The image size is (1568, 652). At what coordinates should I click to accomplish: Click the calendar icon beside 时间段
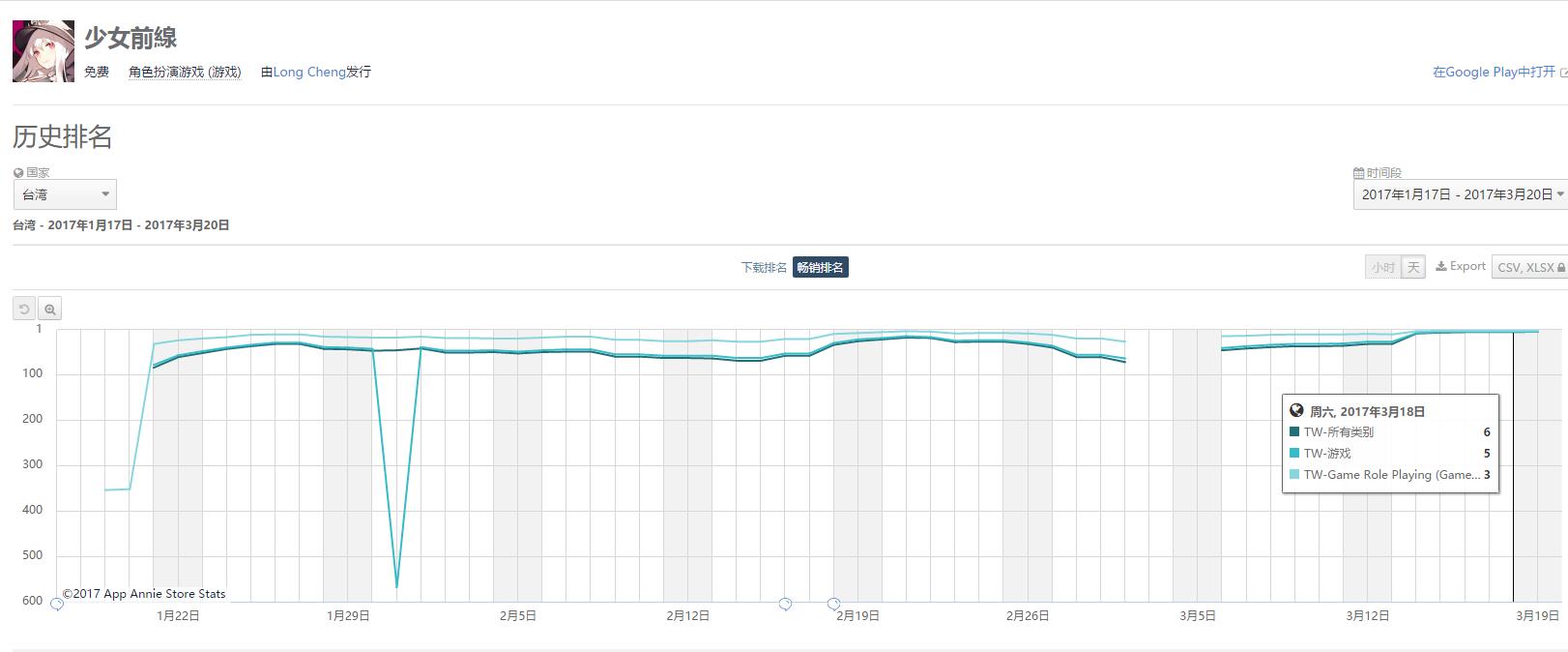tap(1359, 173)
